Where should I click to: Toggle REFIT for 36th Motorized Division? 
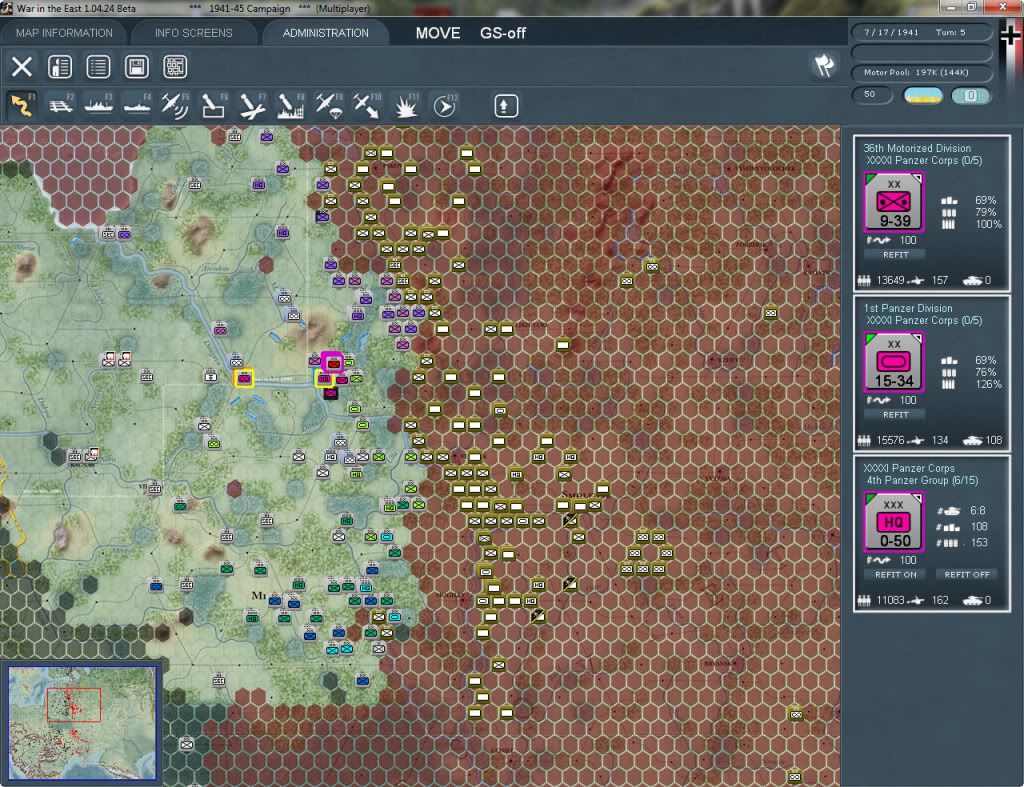(895, 255)
